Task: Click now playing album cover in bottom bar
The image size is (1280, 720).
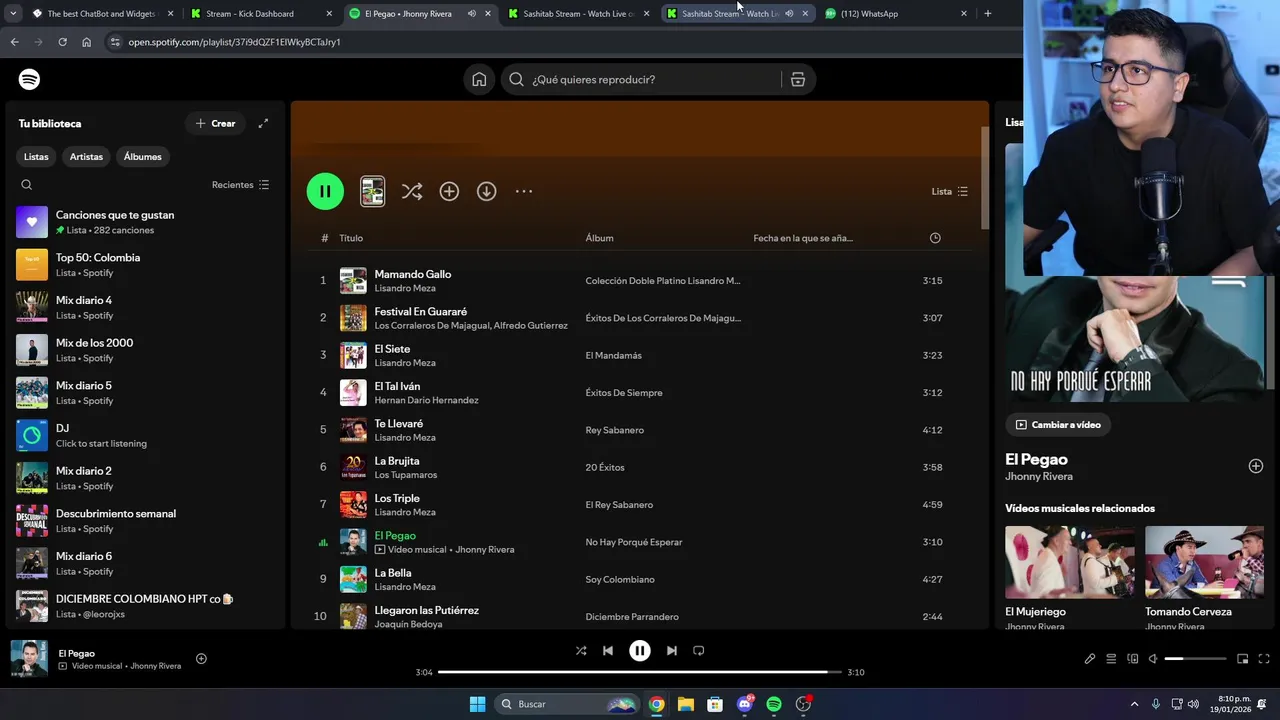Action: 29,659
